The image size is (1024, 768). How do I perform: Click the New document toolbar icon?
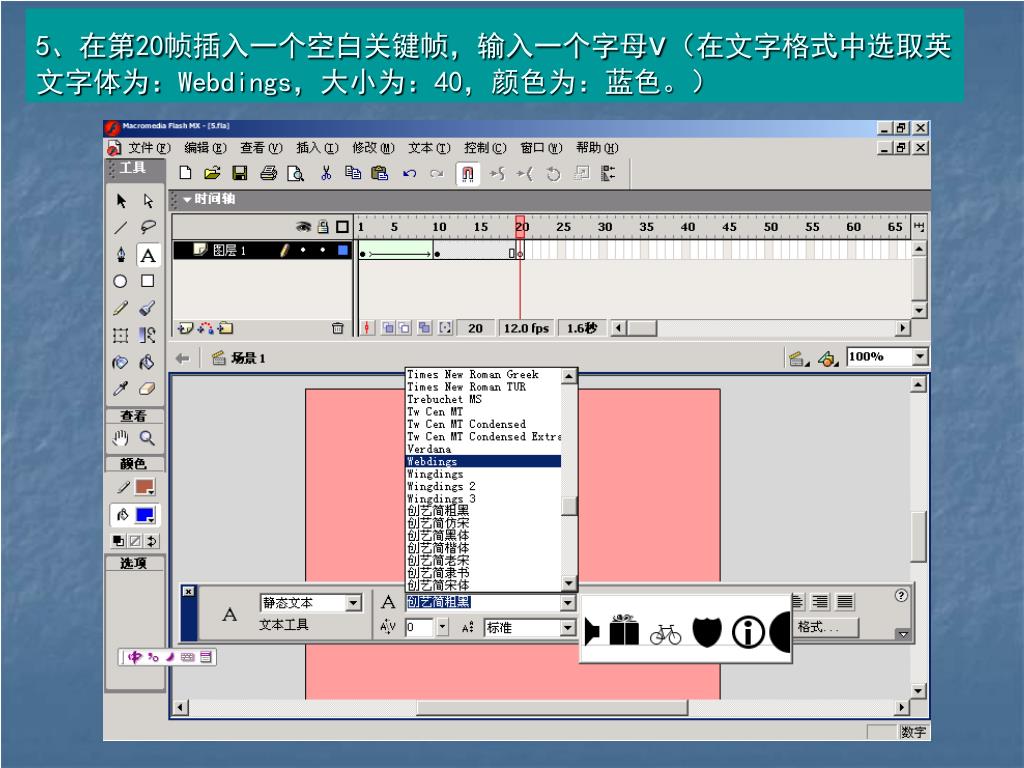[185, 173]
